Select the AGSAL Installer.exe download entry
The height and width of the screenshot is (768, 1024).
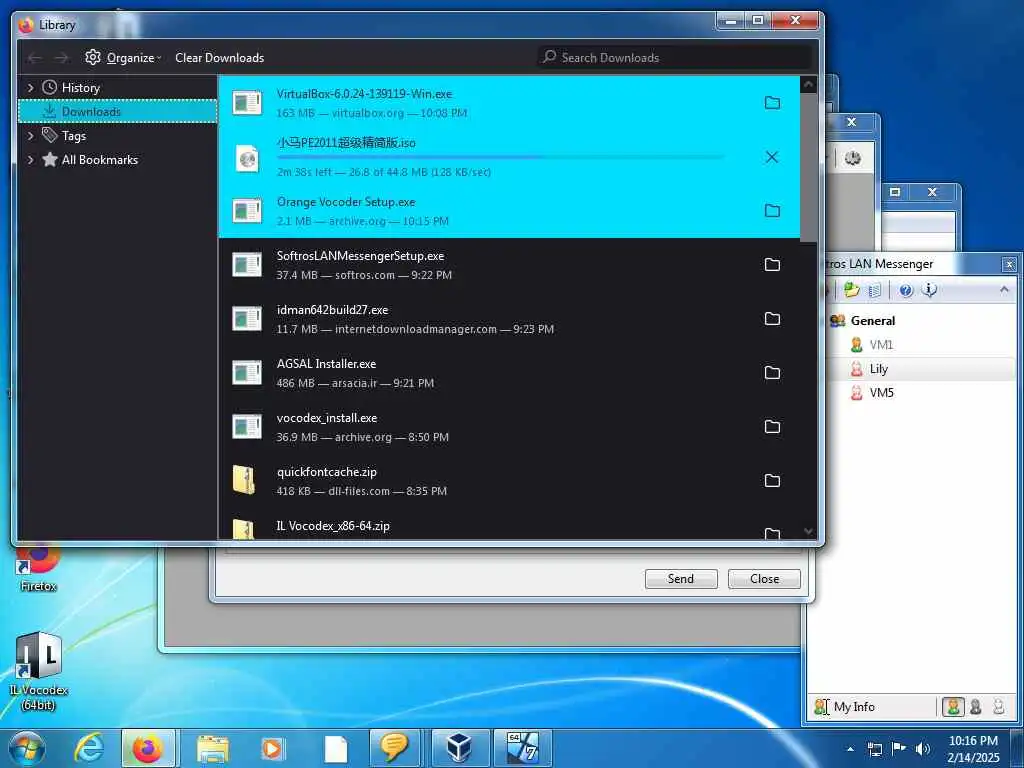(x=509, y=373)
